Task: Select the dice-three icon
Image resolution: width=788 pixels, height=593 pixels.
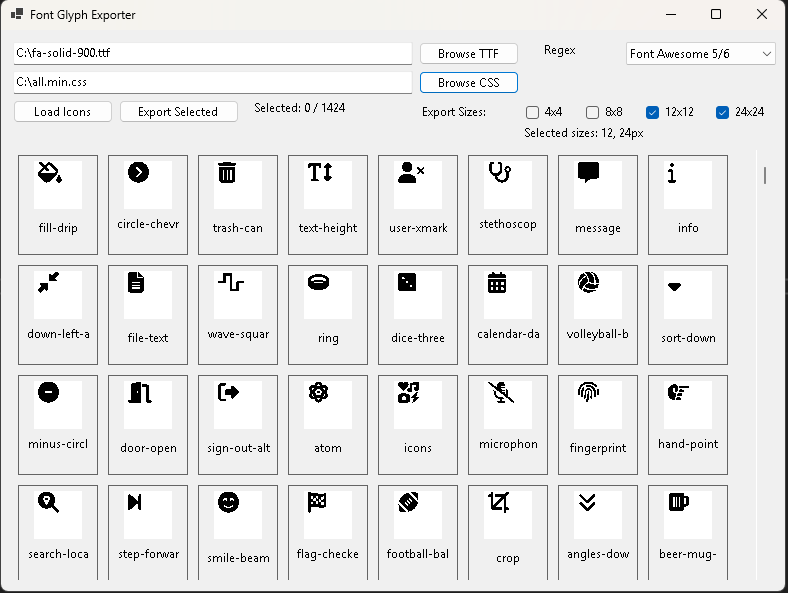Action: tap(418, 315)
